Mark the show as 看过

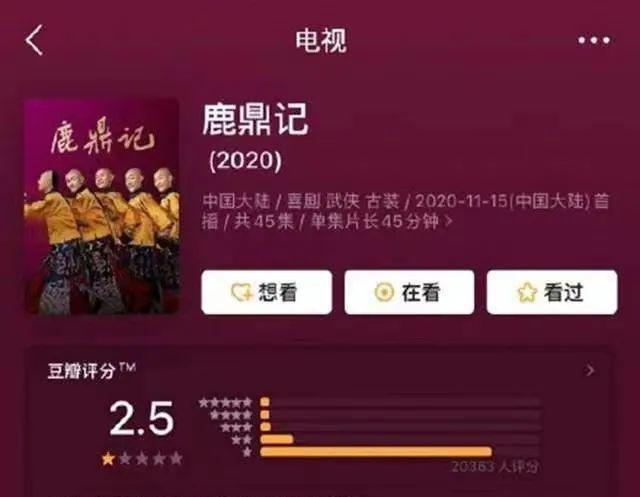point(552,292)
